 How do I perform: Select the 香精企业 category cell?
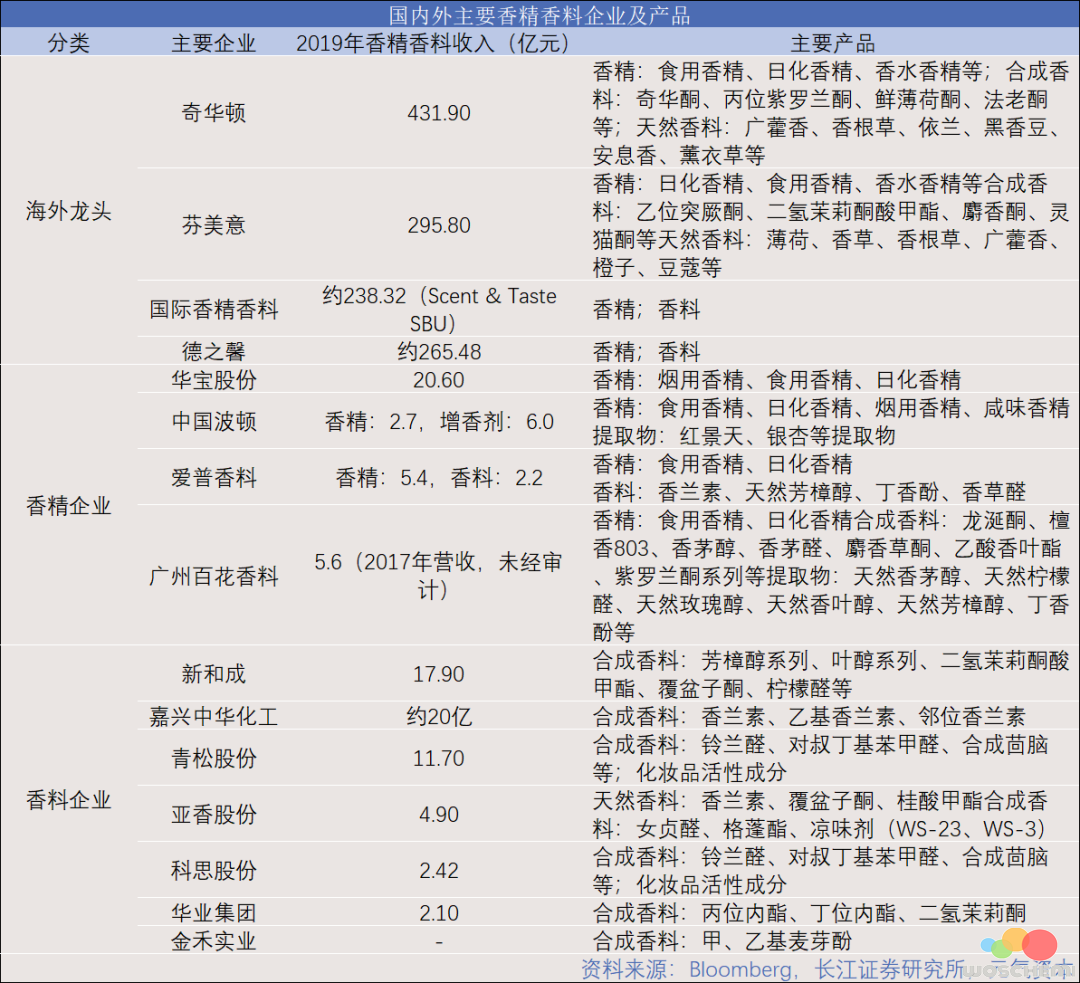click(x=69, y=506)
